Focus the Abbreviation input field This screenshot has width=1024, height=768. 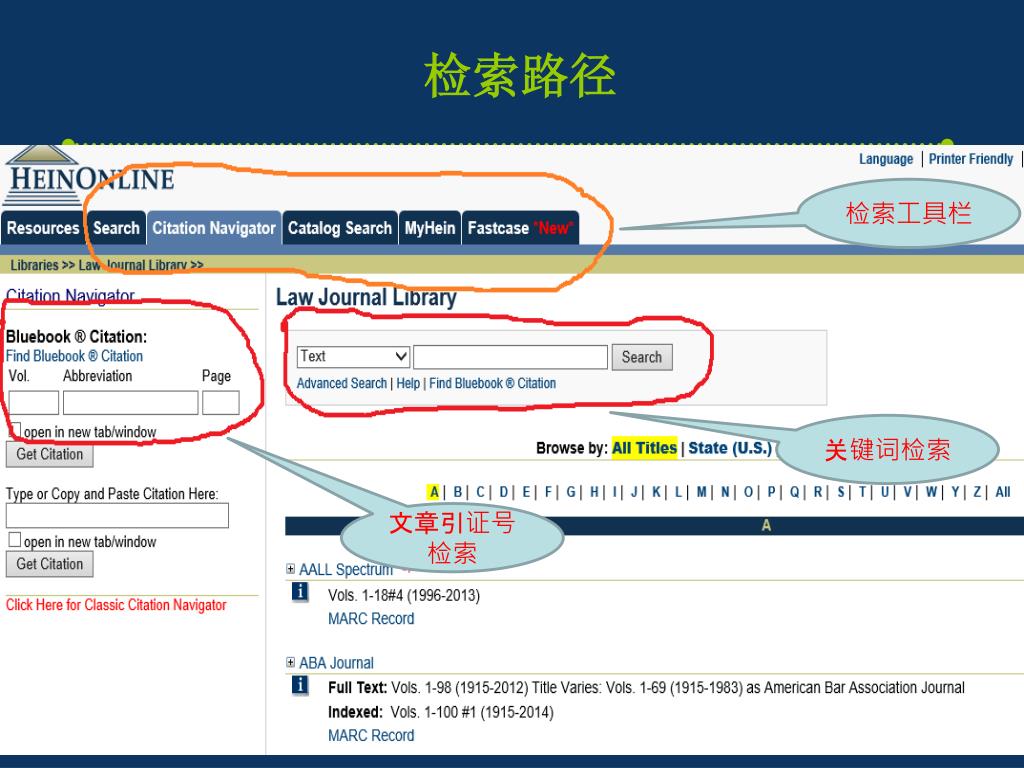131,403
